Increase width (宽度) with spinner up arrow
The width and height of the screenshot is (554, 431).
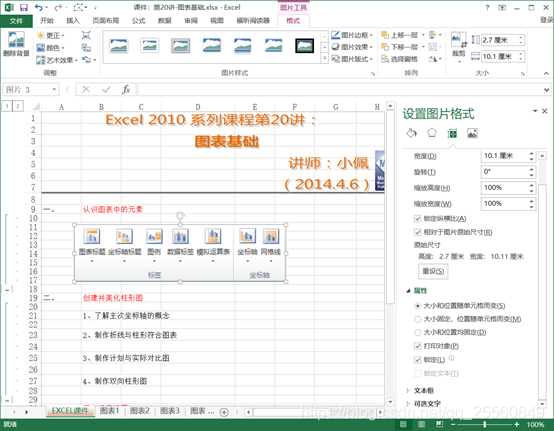point(532,153)
